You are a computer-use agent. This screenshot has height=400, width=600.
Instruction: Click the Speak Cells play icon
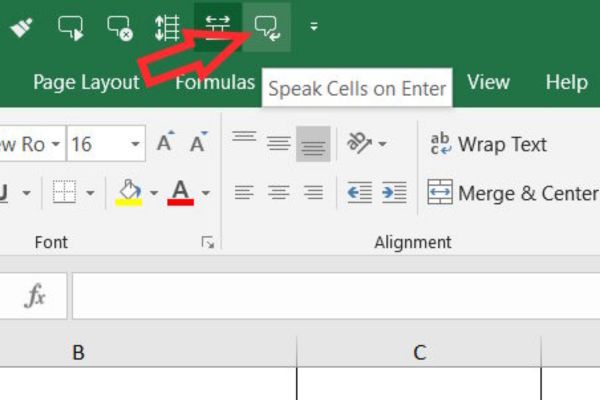pyautogui.click(x=71, y=28)
